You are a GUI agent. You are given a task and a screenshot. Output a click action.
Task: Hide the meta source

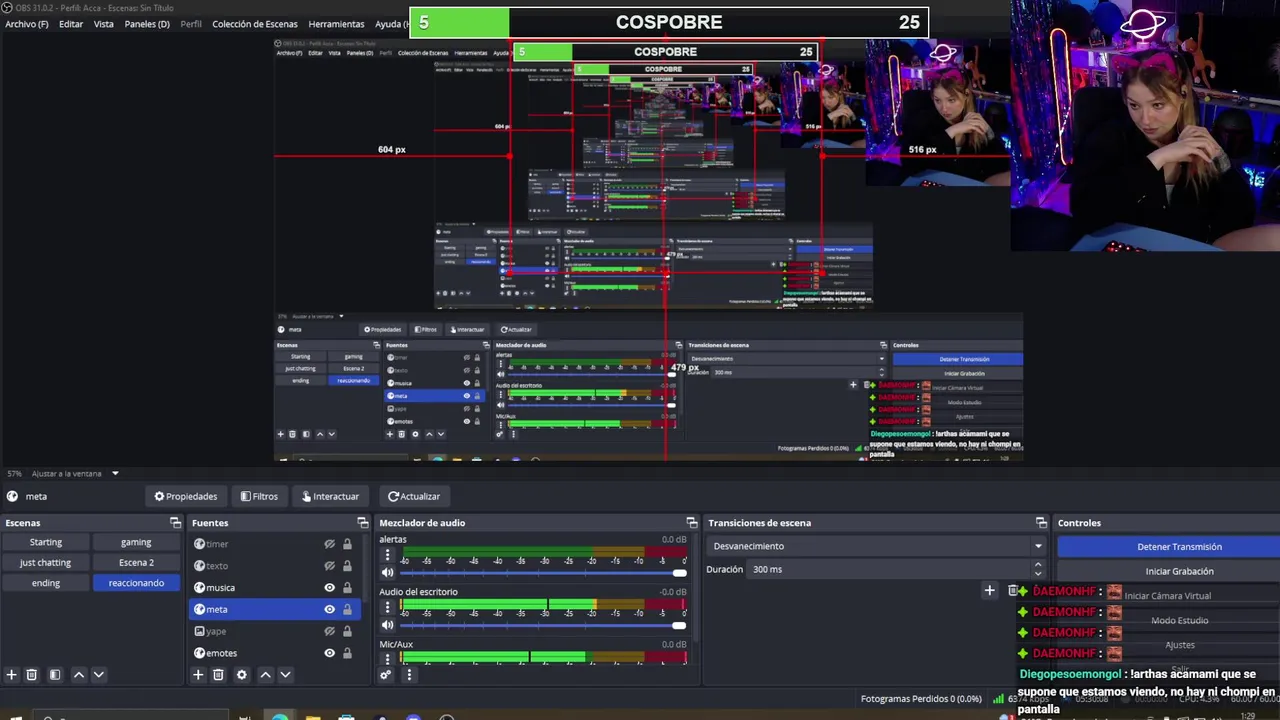(x=329, y=609)
